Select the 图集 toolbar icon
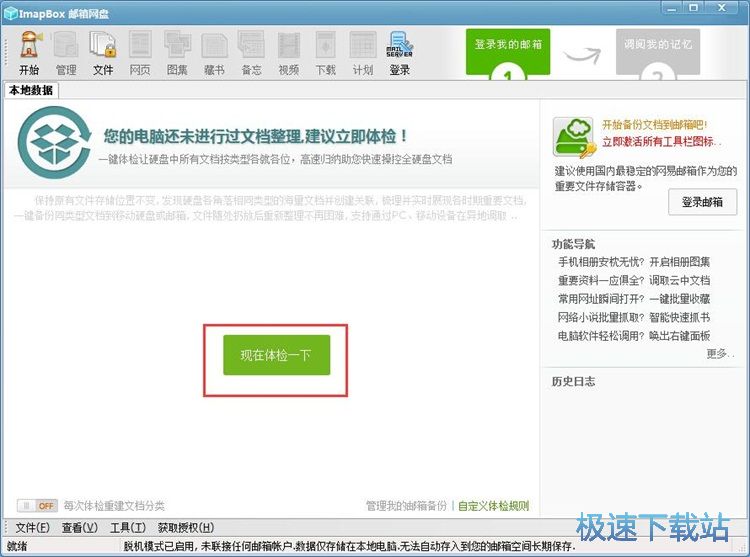 pyautogui.click(x=177, y=53)
